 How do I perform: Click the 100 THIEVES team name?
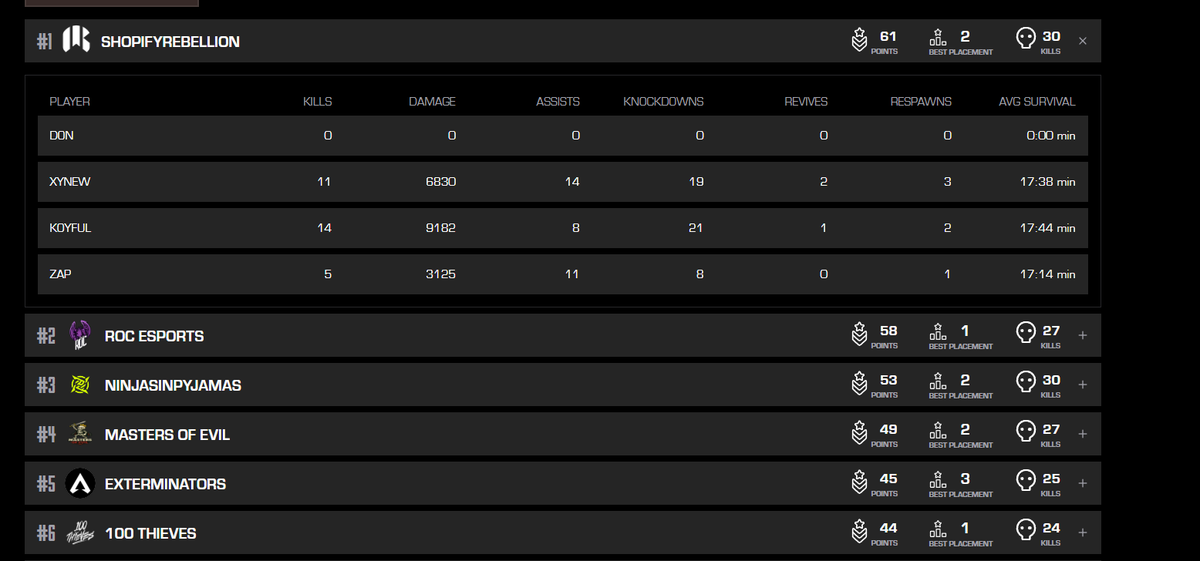[151, 533]
